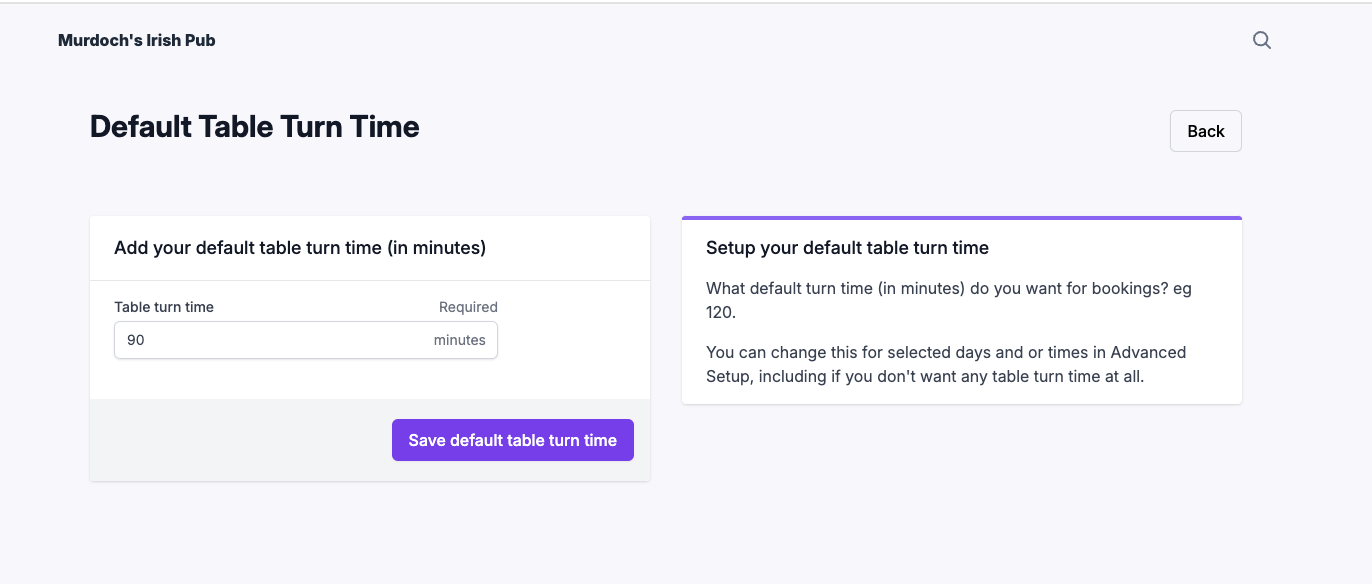Click the "Required" indicator text

(468, 307)
